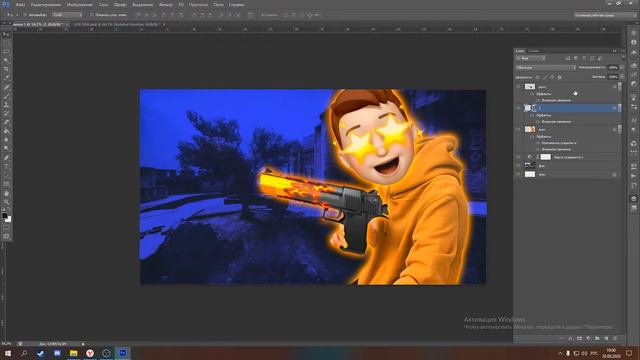The height and width of the screenshot is (360, 640).
Task: Select the Healing Brush tool
Action: tap(6, 87)
